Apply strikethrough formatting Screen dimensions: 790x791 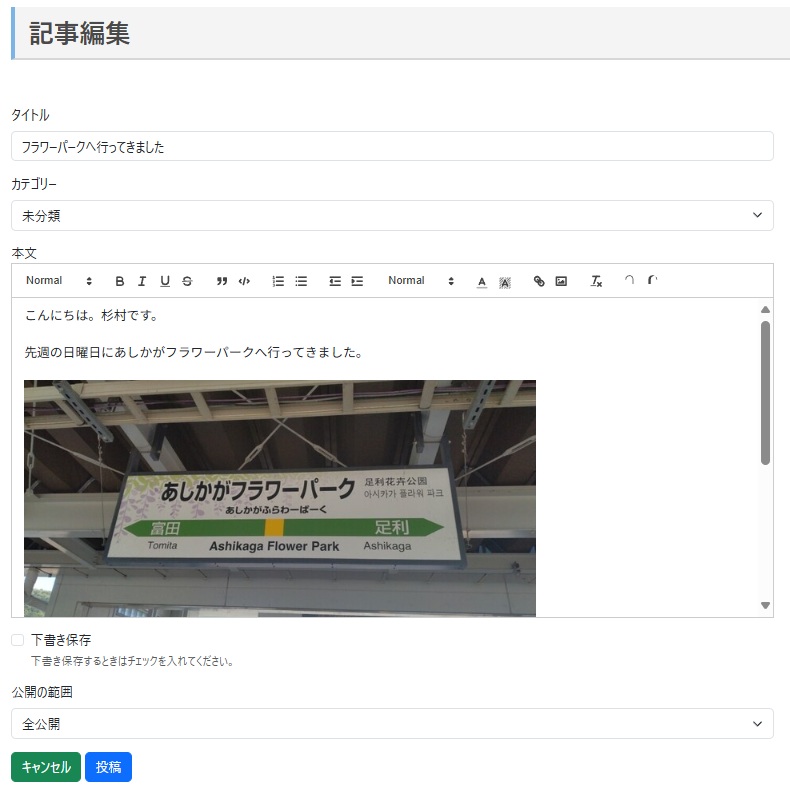[x=187, y=281]
